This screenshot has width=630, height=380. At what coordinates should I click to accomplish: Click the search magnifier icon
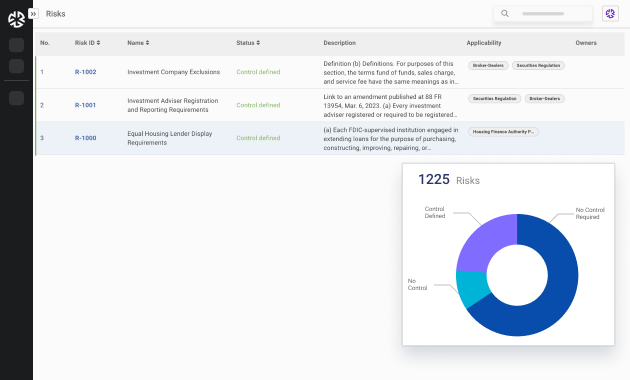coord(505,14)
